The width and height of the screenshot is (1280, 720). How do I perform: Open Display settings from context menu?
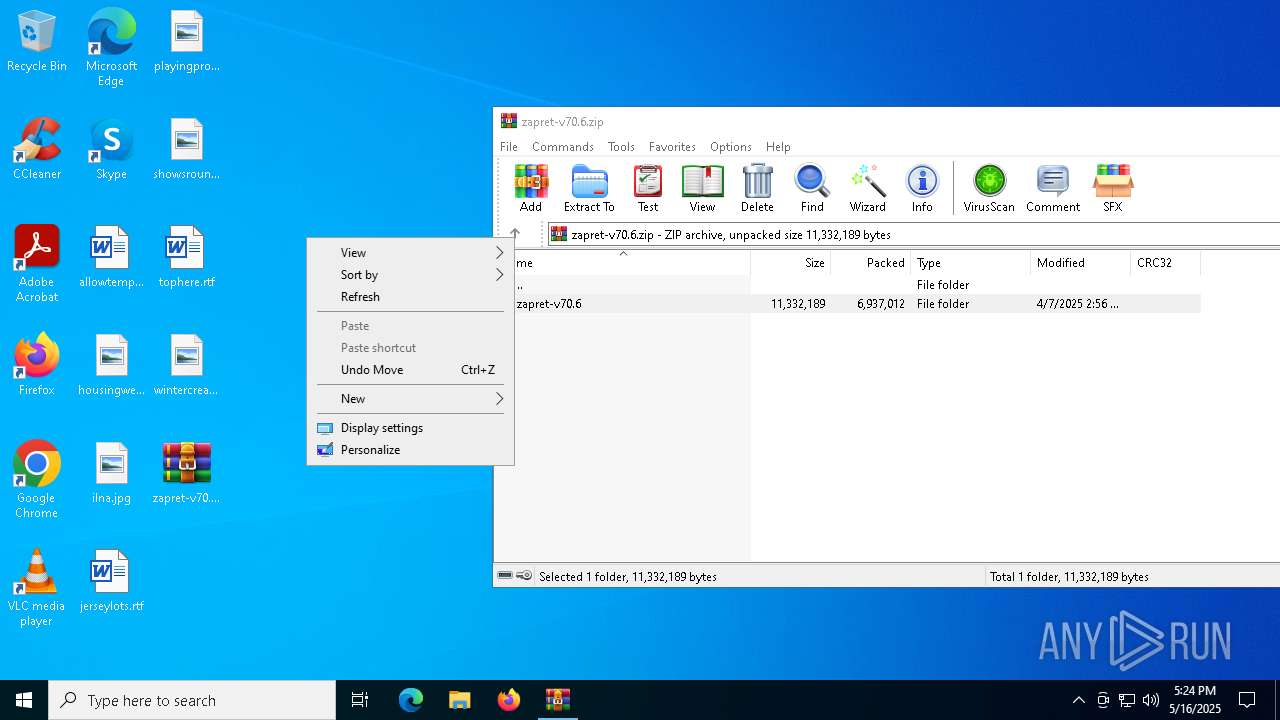410,428
